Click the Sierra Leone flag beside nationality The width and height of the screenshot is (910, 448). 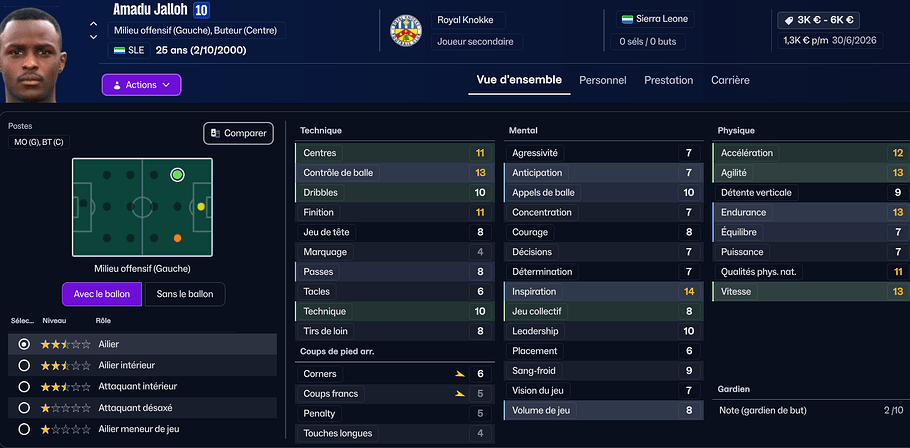627,19
